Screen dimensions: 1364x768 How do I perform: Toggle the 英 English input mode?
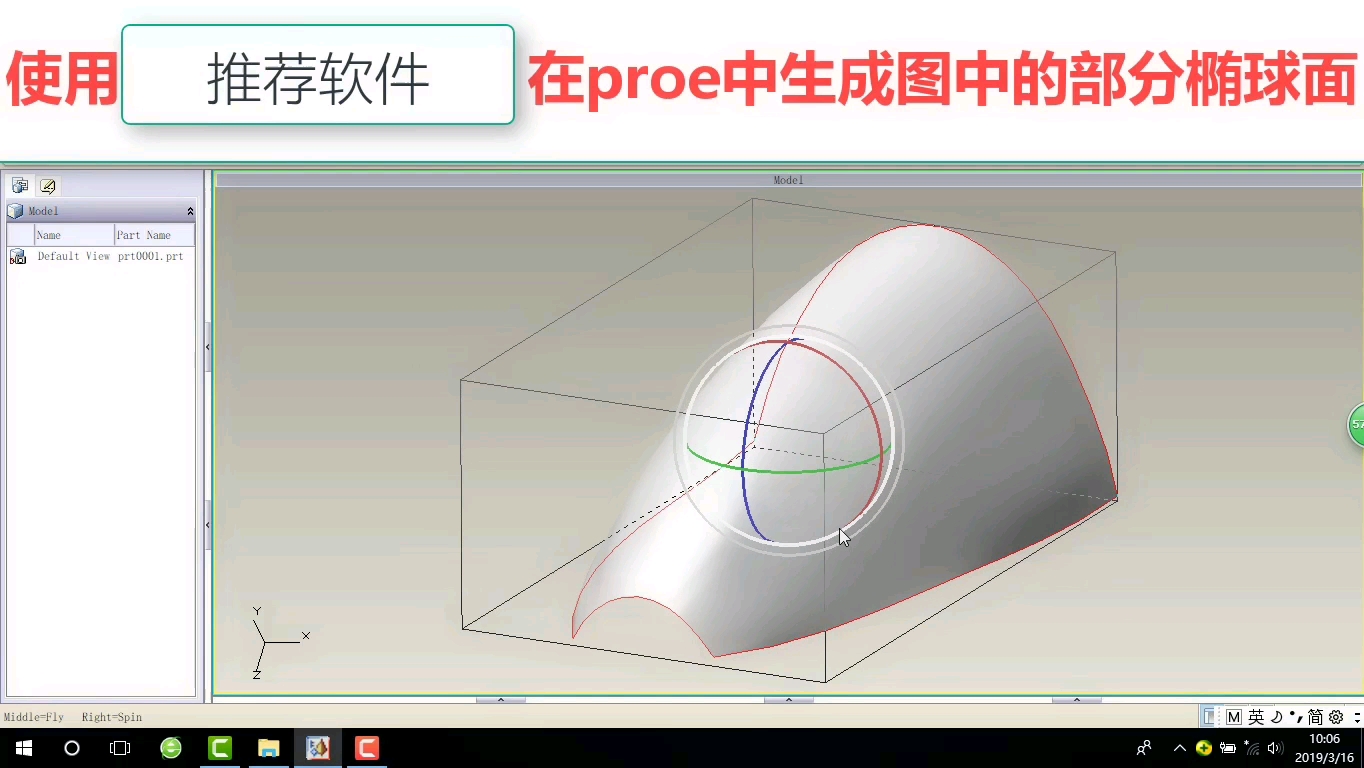point(1256,717)
